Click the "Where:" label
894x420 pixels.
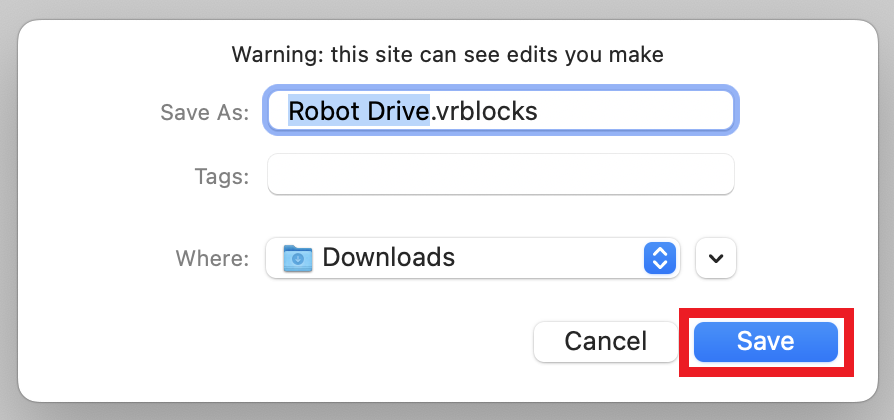tap(212, 259)
